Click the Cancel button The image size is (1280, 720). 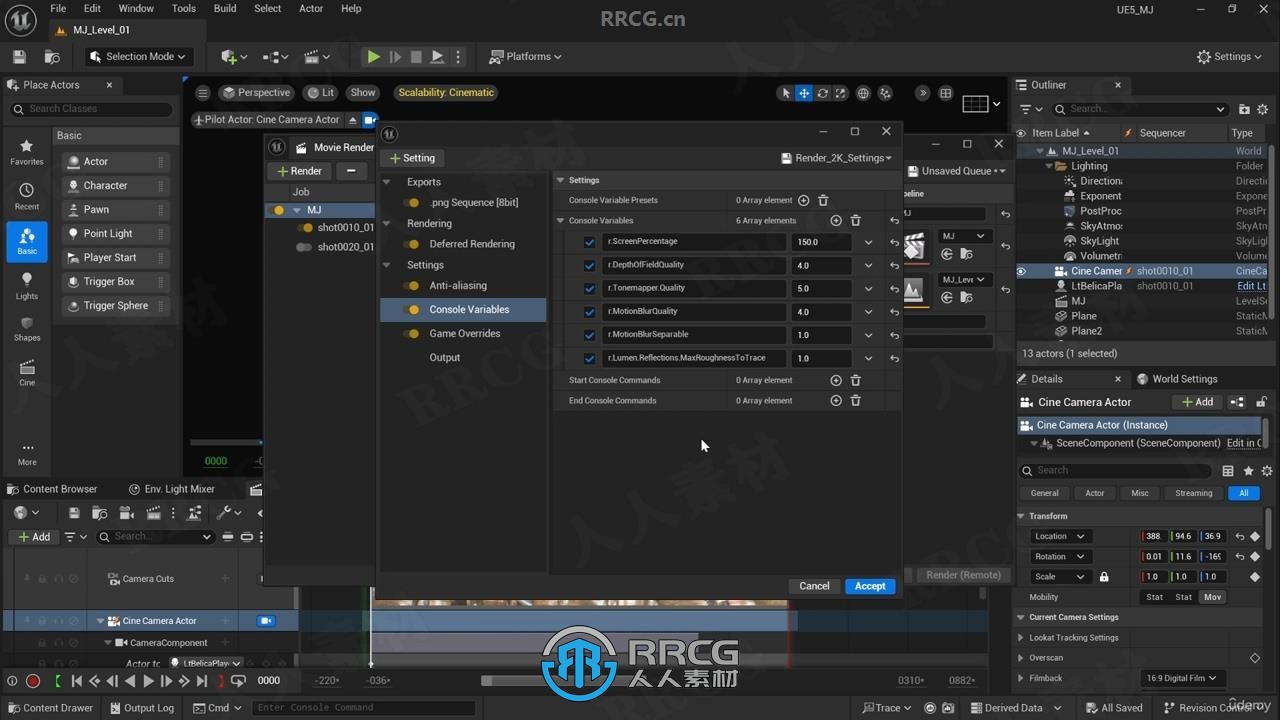tap(814, 586)
